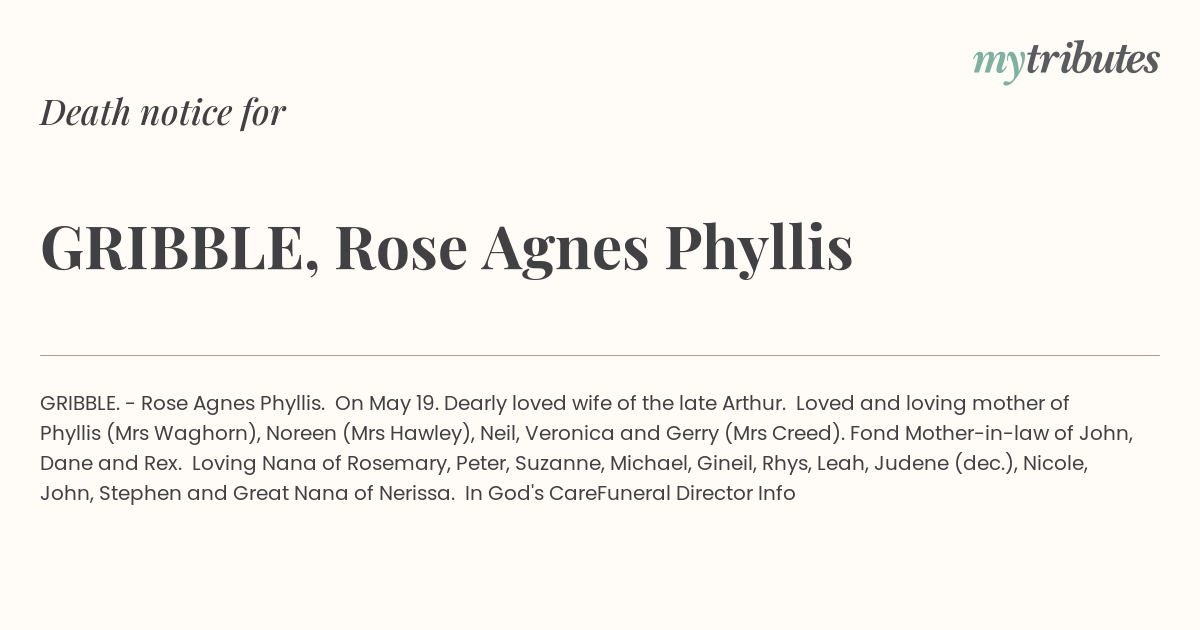Click 'Gerry (Mrs Creed)' text

pyautogui.click(x=757, y=434)
